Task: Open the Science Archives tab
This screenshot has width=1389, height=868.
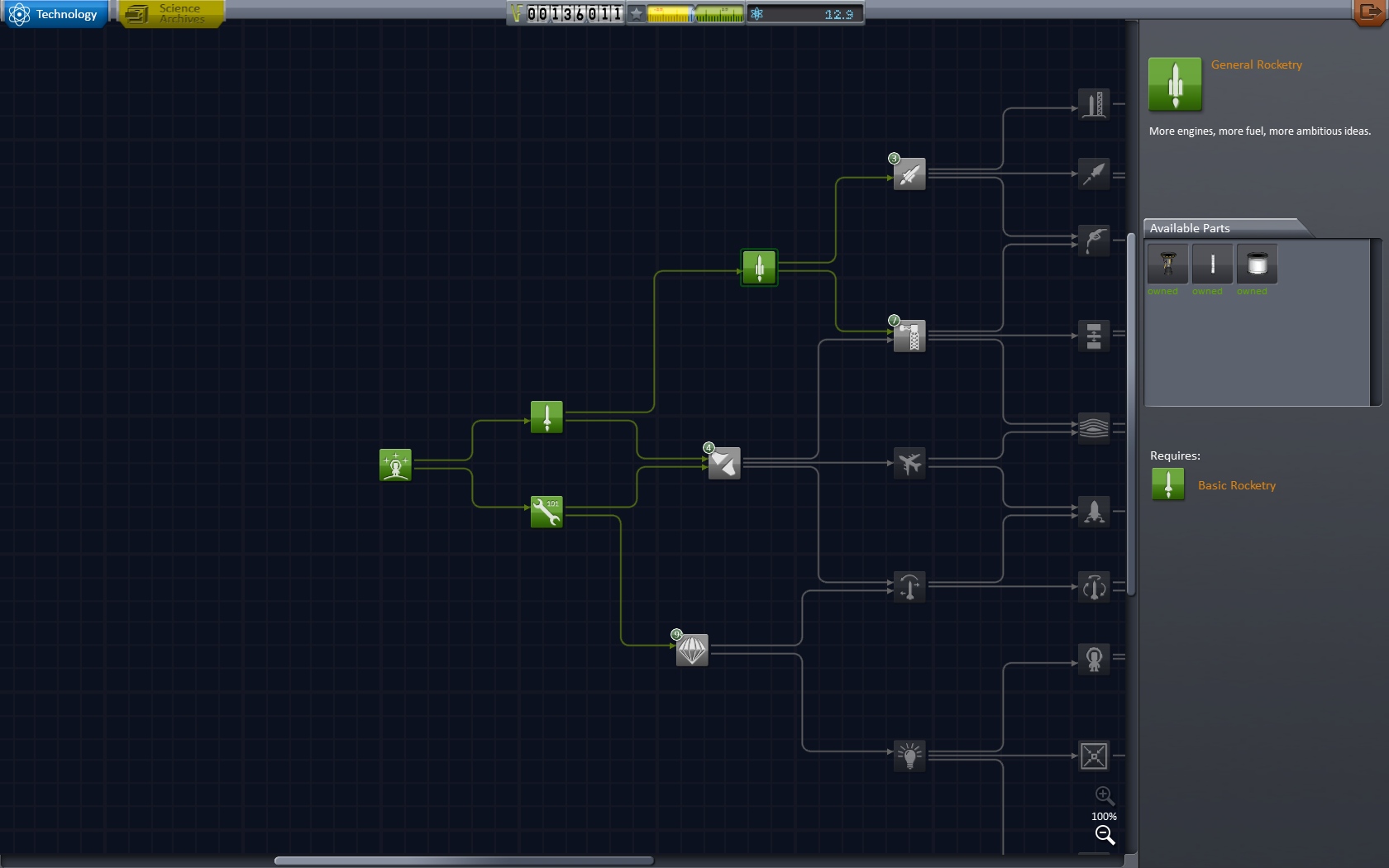Action: tap(171, 14)
